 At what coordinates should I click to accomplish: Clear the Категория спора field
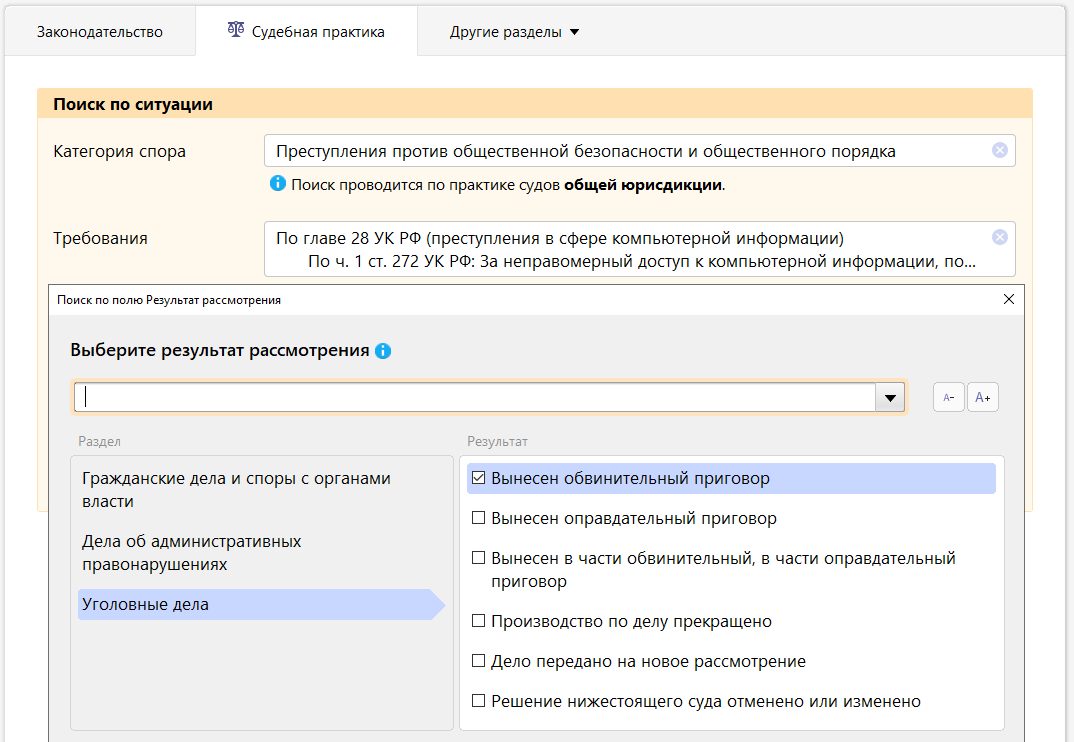pyautogui.click(x=999, y=150)
